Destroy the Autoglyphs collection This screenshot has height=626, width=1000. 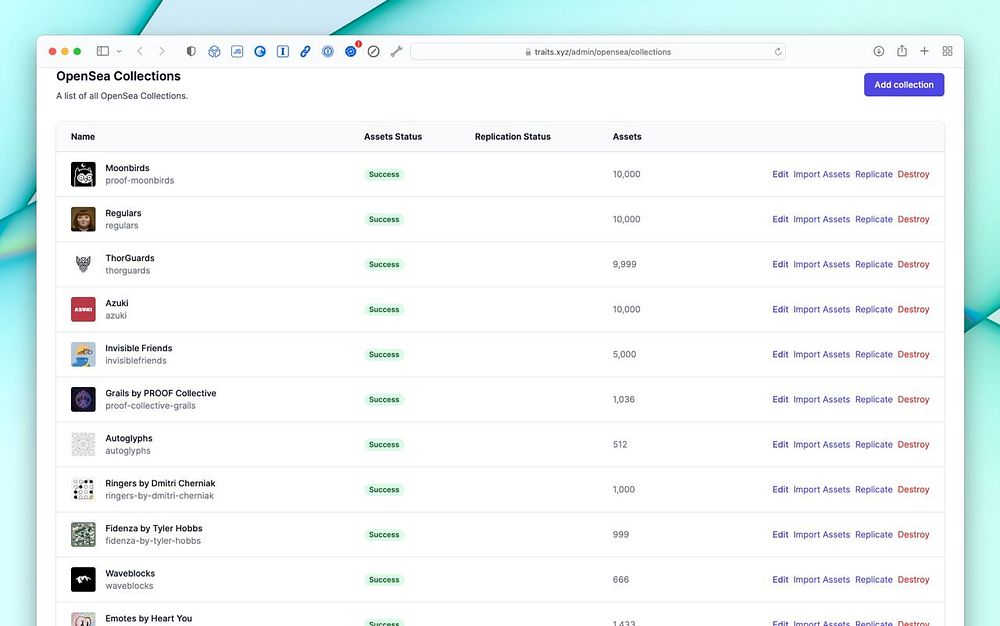tap(913, 444)
